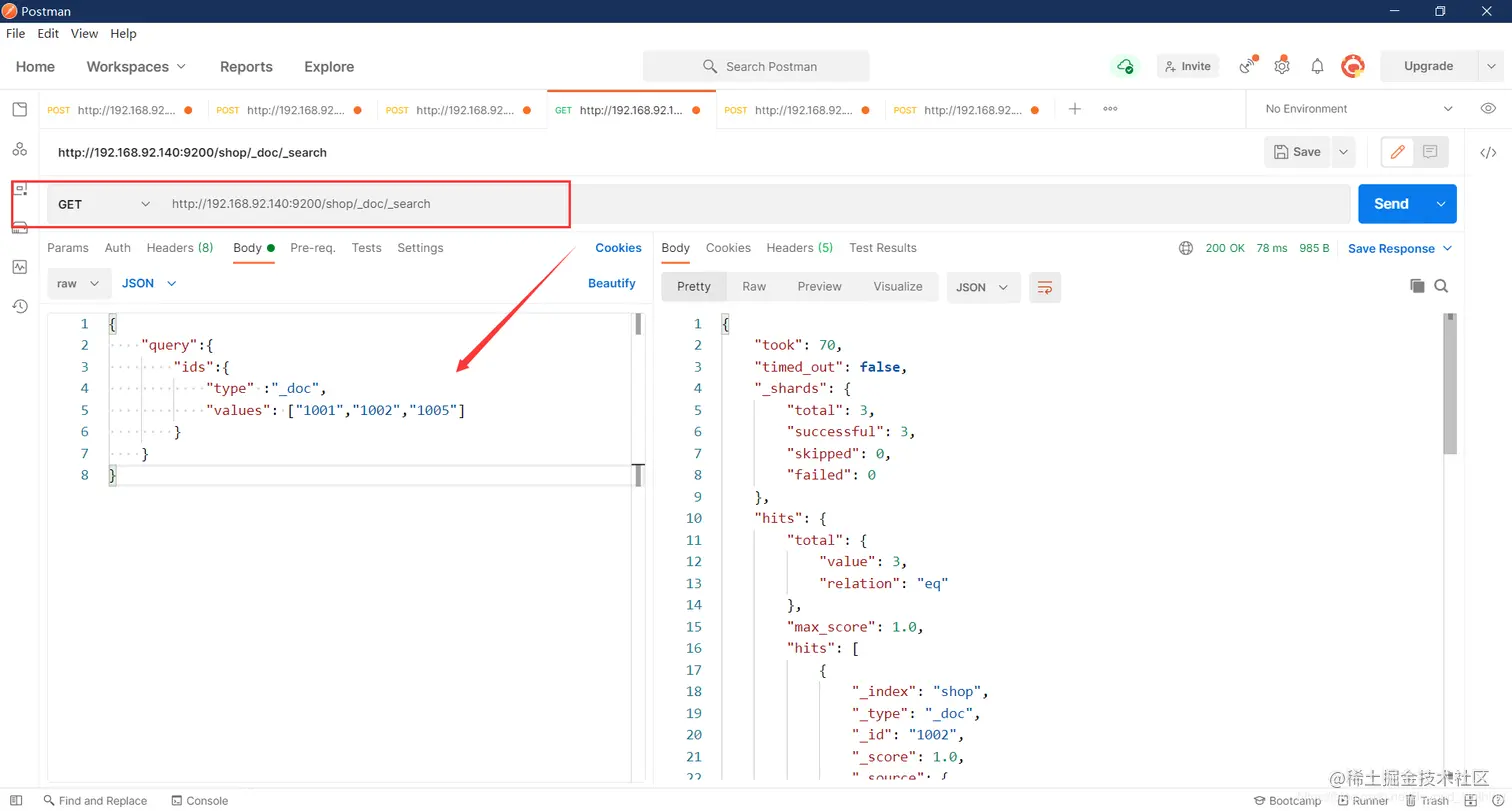Open the GET method dropdown
1512x811 pixels.
(103, 204)
